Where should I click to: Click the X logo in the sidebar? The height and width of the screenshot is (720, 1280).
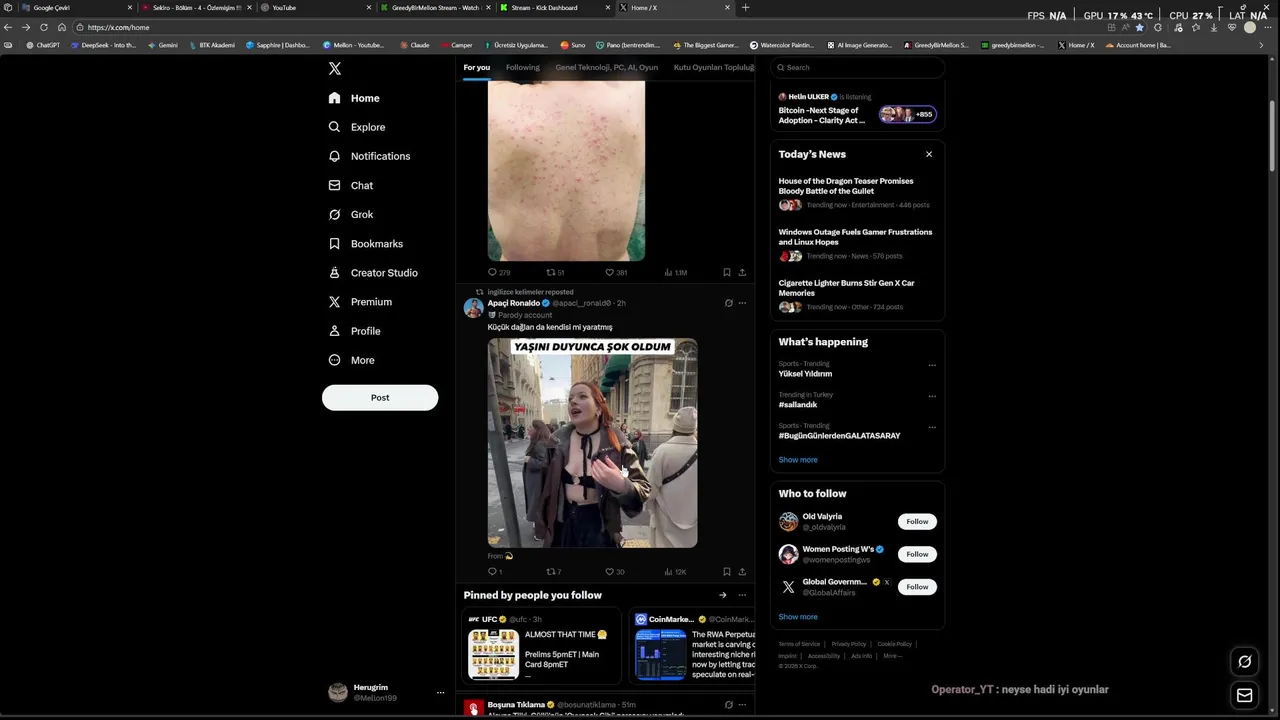tap(335, 69)
